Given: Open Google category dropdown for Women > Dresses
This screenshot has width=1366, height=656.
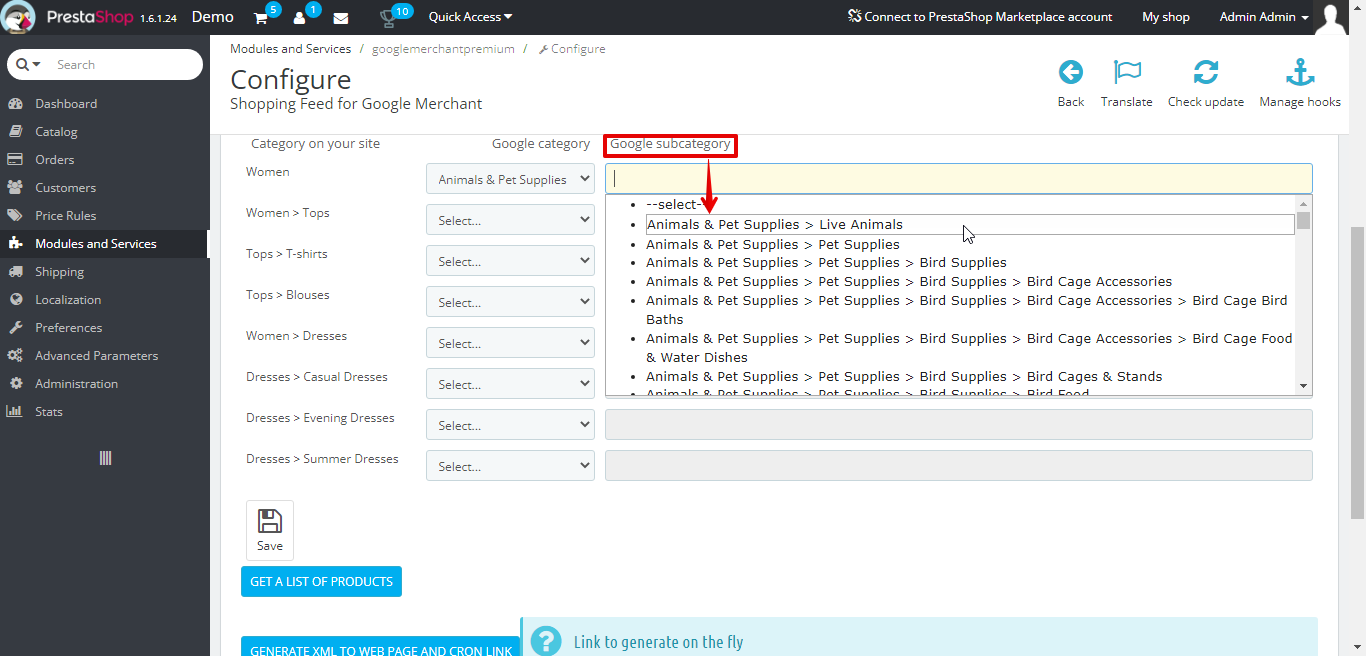Looking at the screenshot, I should tap(511, 343).
